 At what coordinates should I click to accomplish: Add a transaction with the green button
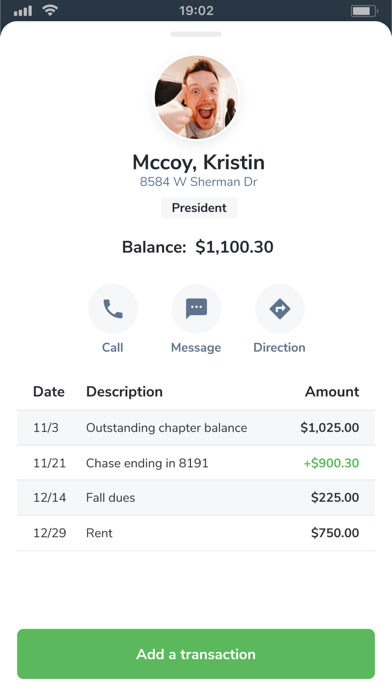pos(196,654)
